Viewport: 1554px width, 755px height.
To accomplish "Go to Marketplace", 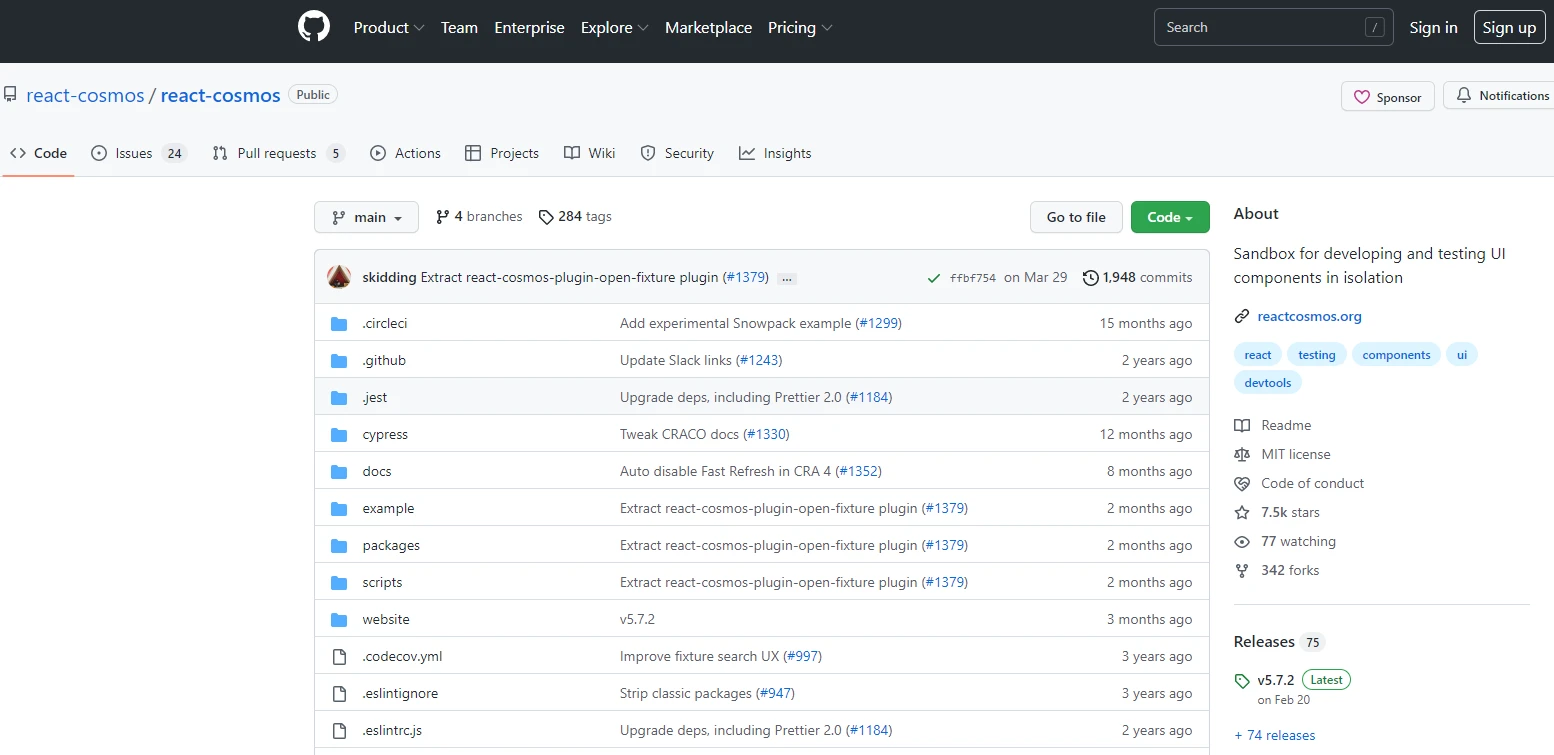I will (x=708, y=28).
